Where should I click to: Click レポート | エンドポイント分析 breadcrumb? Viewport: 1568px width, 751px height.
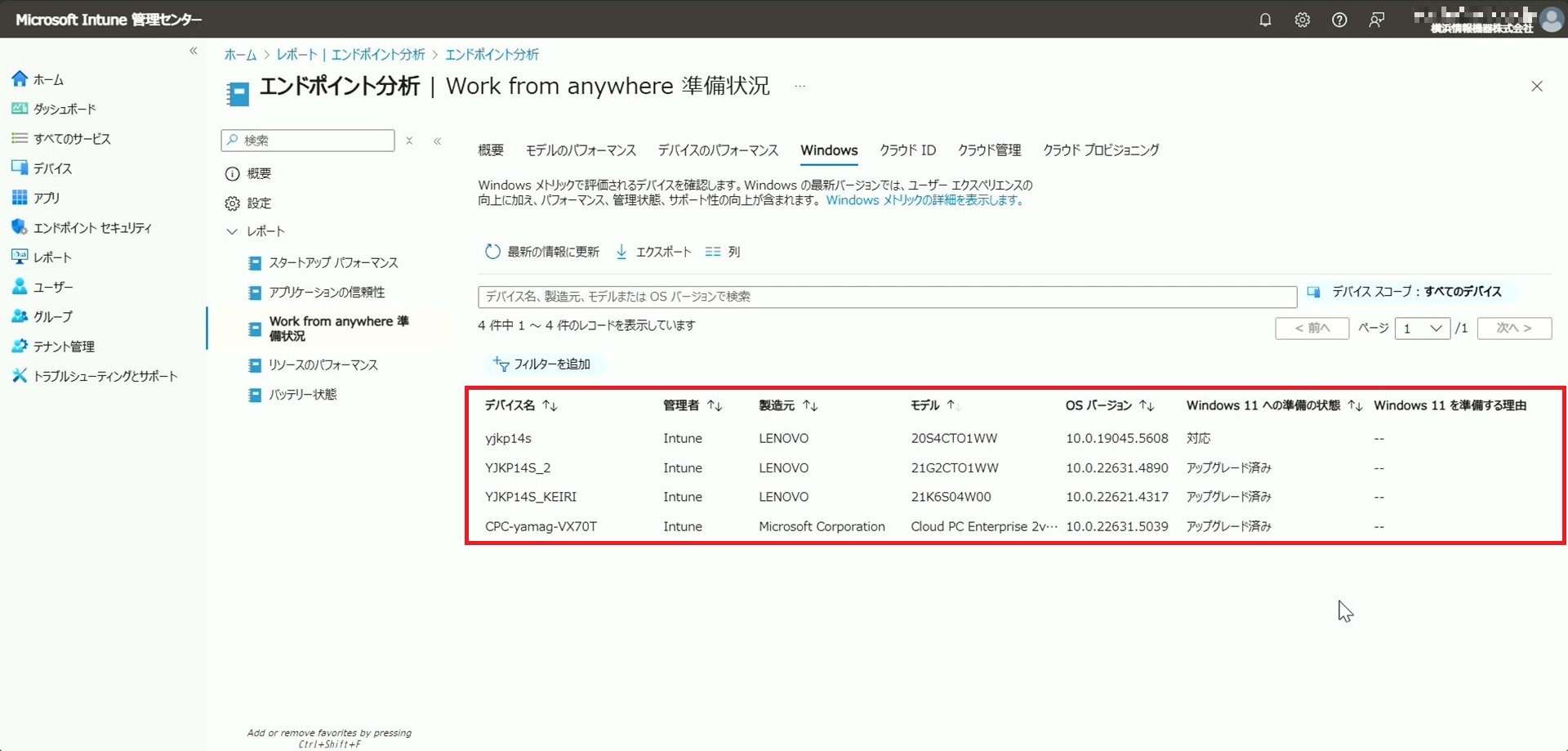click(350, 55)
